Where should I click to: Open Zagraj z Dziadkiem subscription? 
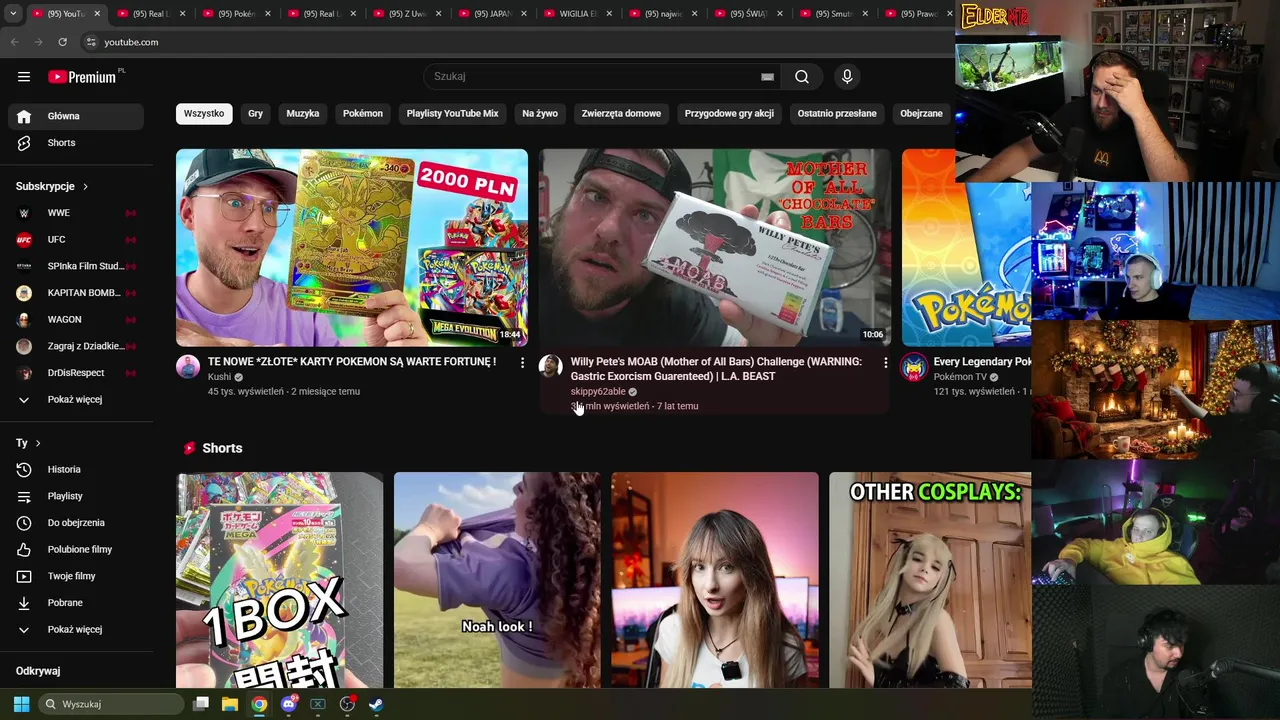point(76,346)
